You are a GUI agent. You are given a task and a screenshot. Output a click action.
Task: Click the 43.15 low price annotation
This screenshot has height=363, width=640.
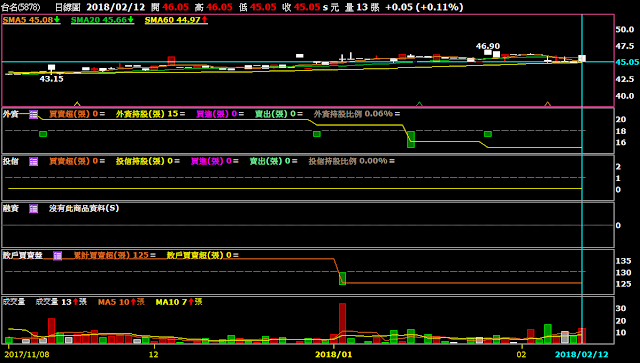coord(51,79)
